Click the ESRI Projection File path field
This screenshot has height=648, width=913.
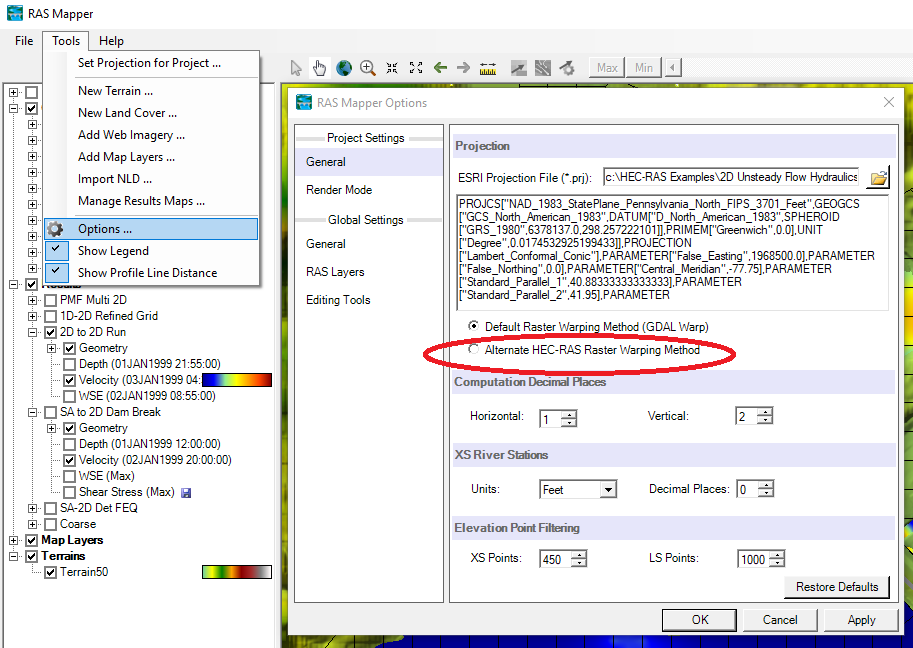(x=731, y=177)
